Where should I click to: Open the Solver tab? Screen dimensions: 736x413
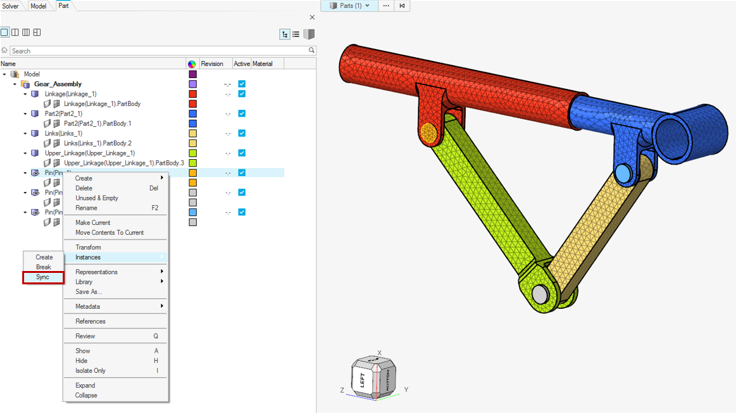[x=11, y=6]
